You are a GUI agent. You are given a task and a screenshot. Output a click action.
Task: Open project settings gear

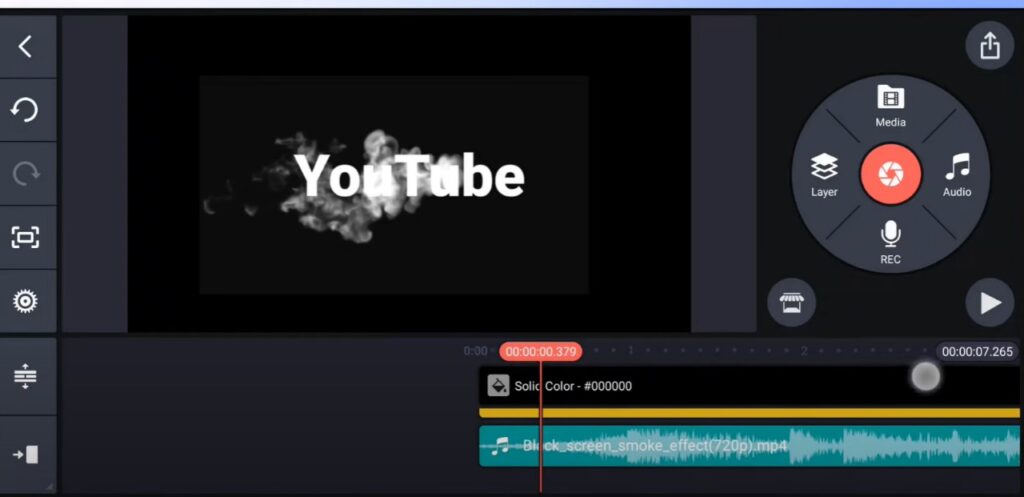tap(25, 301)
